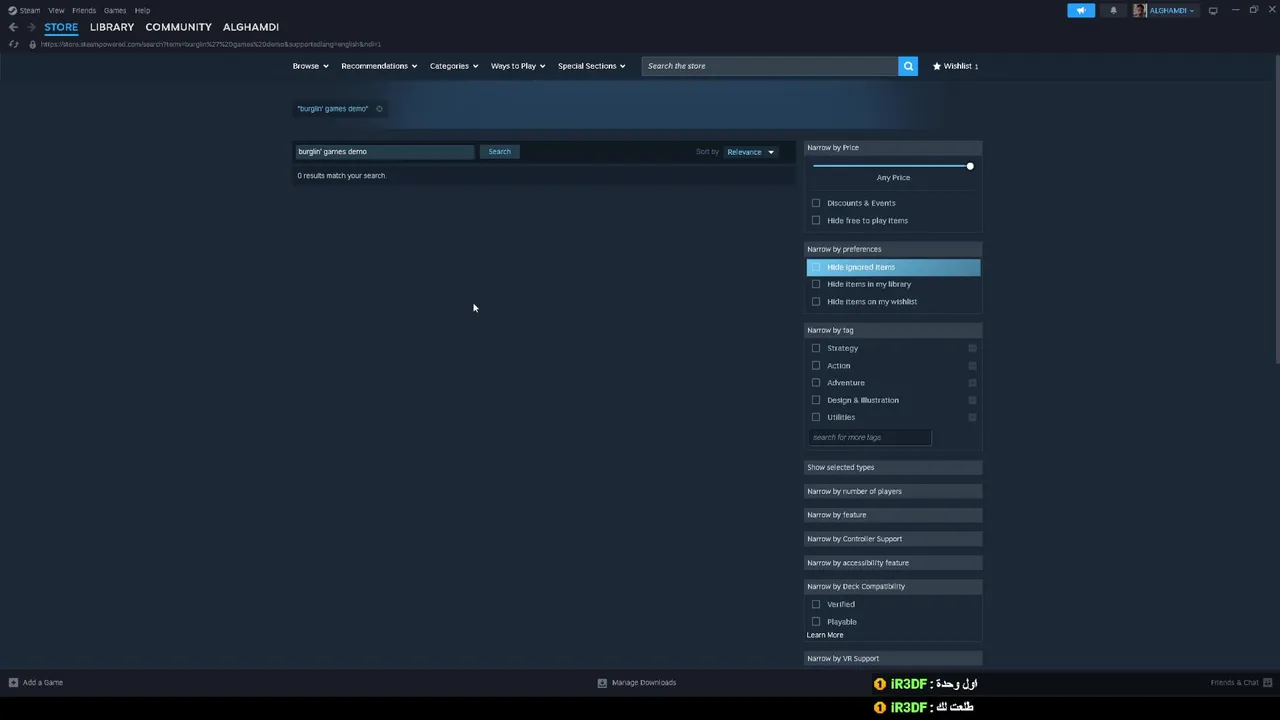Exclude the Strategy tag via its side icon
The height and width of the screenshot is (720, 1280).
click(972, 348)
